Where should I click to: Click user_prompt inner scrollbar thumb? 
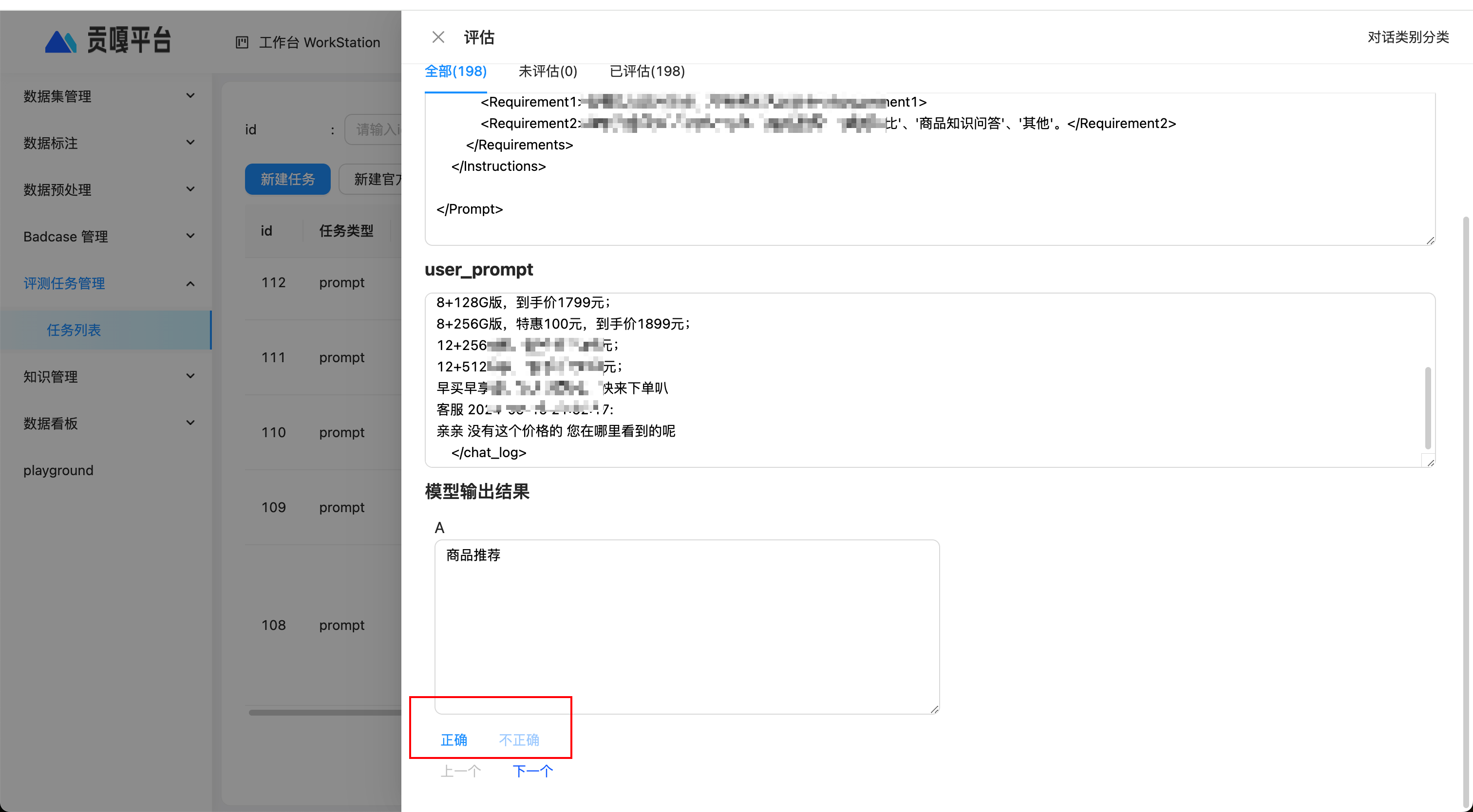pos(1428,407)
